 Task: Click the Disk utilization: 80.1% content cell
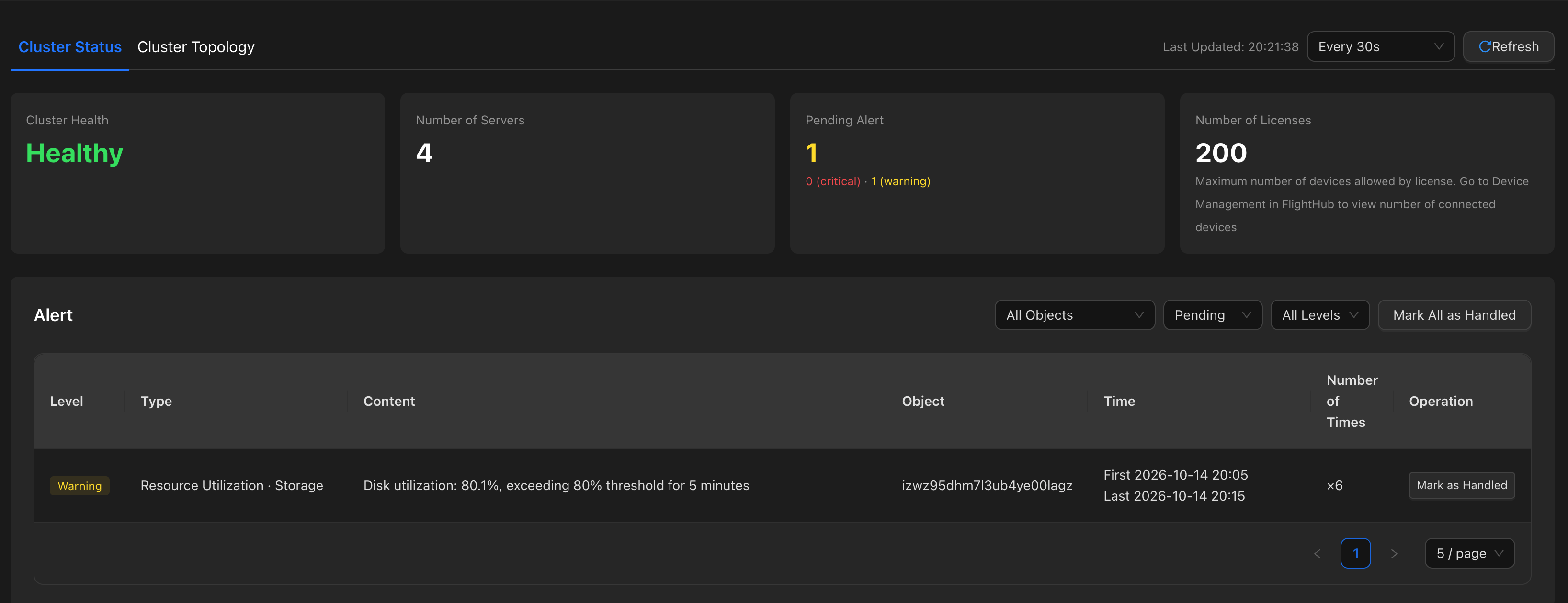click(557, 486)
